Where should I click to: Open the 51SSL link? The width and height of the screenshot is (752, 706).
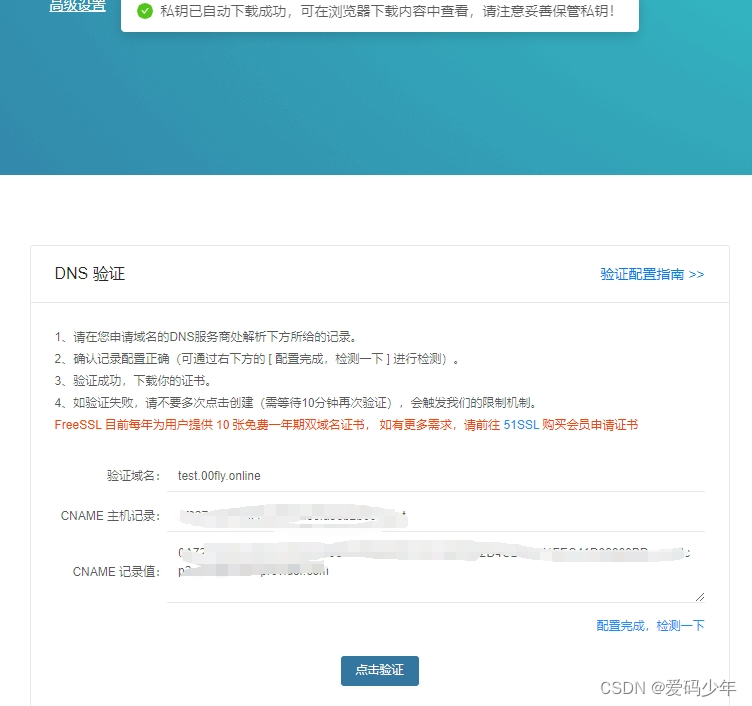[520, 425]
